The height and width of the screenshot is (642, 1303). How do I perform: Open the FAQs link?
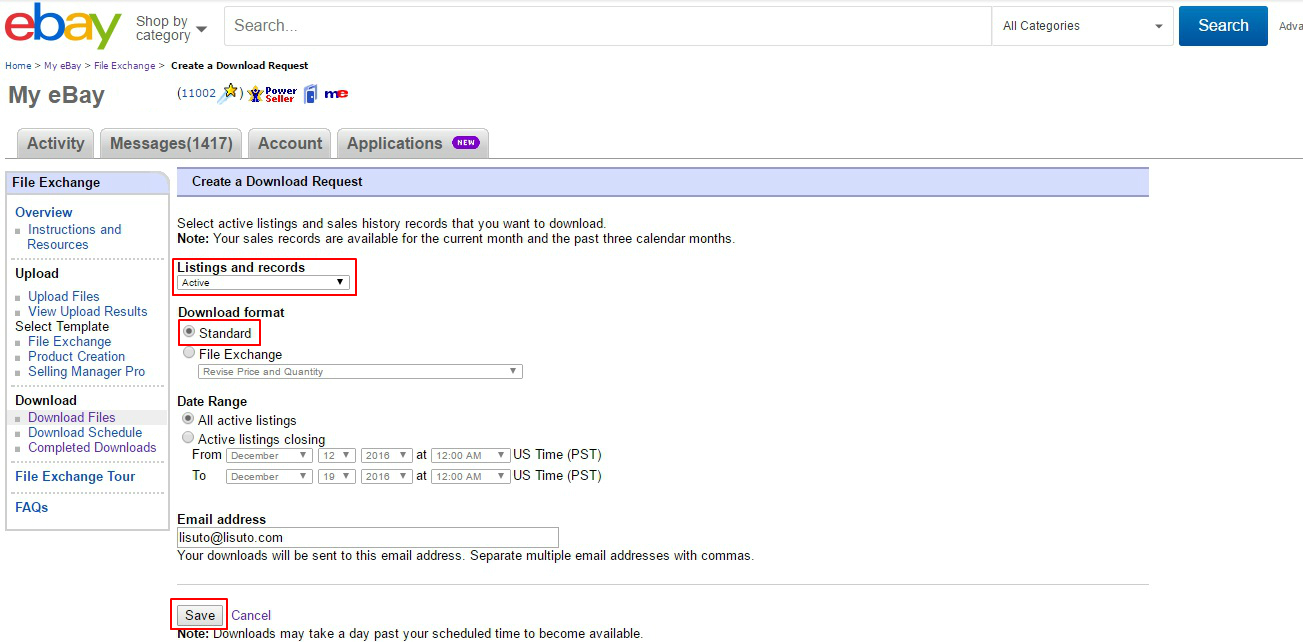32,507
